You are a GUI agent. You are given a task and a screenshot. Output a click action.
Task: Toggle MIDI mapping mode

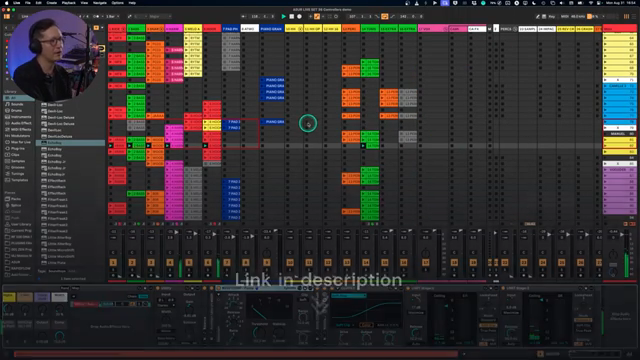point(565,16)
